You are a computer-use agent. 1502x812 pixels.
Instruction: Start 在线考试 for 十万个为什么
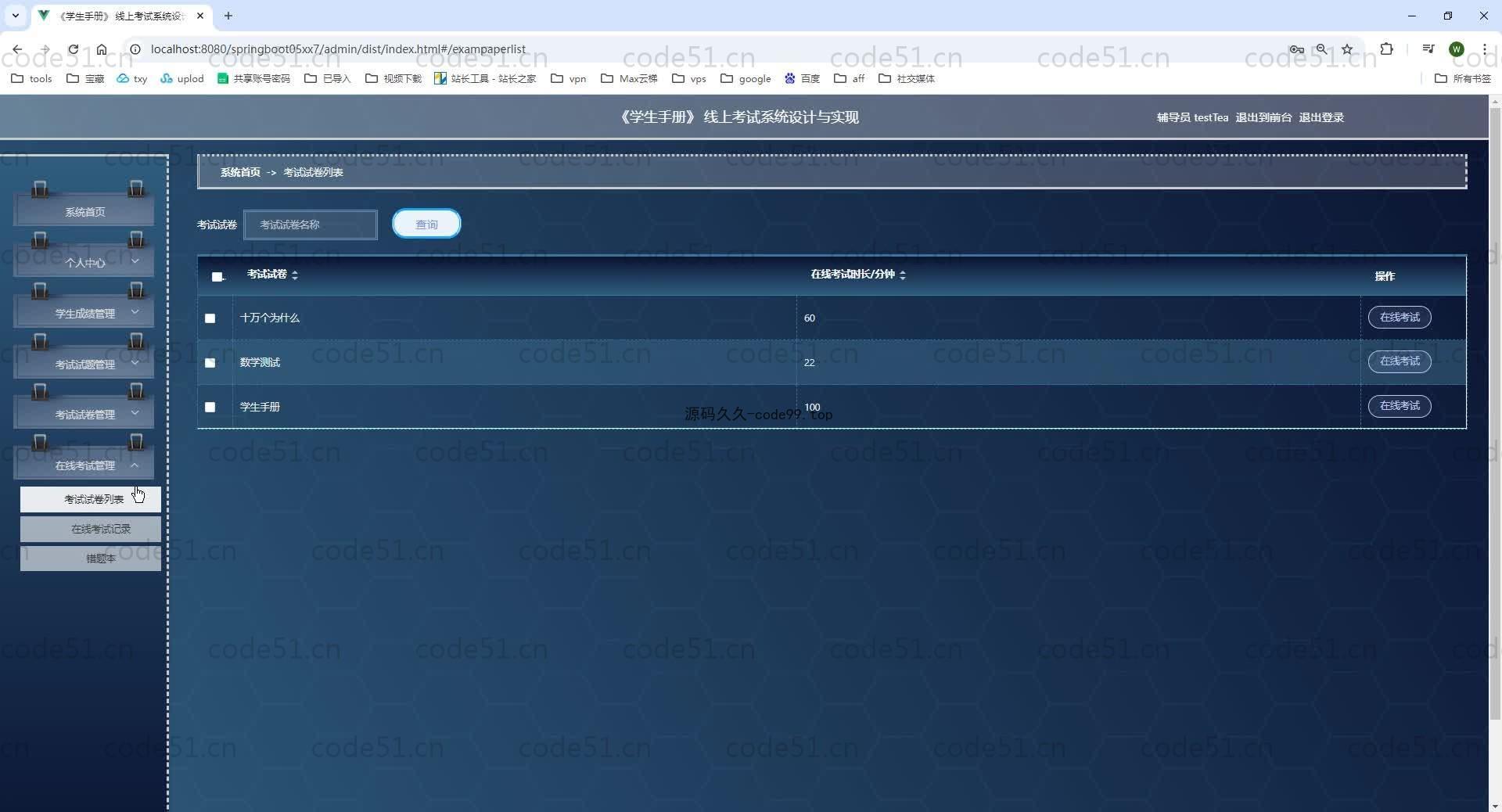[1400, 317]
